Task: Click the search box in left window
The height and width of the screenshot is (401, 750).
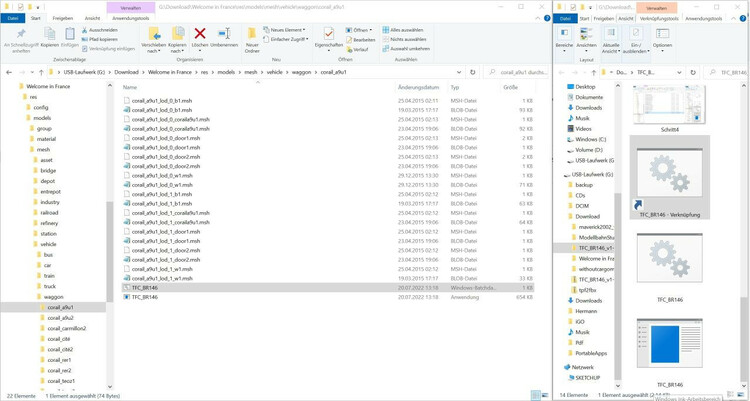Action: 518,72
